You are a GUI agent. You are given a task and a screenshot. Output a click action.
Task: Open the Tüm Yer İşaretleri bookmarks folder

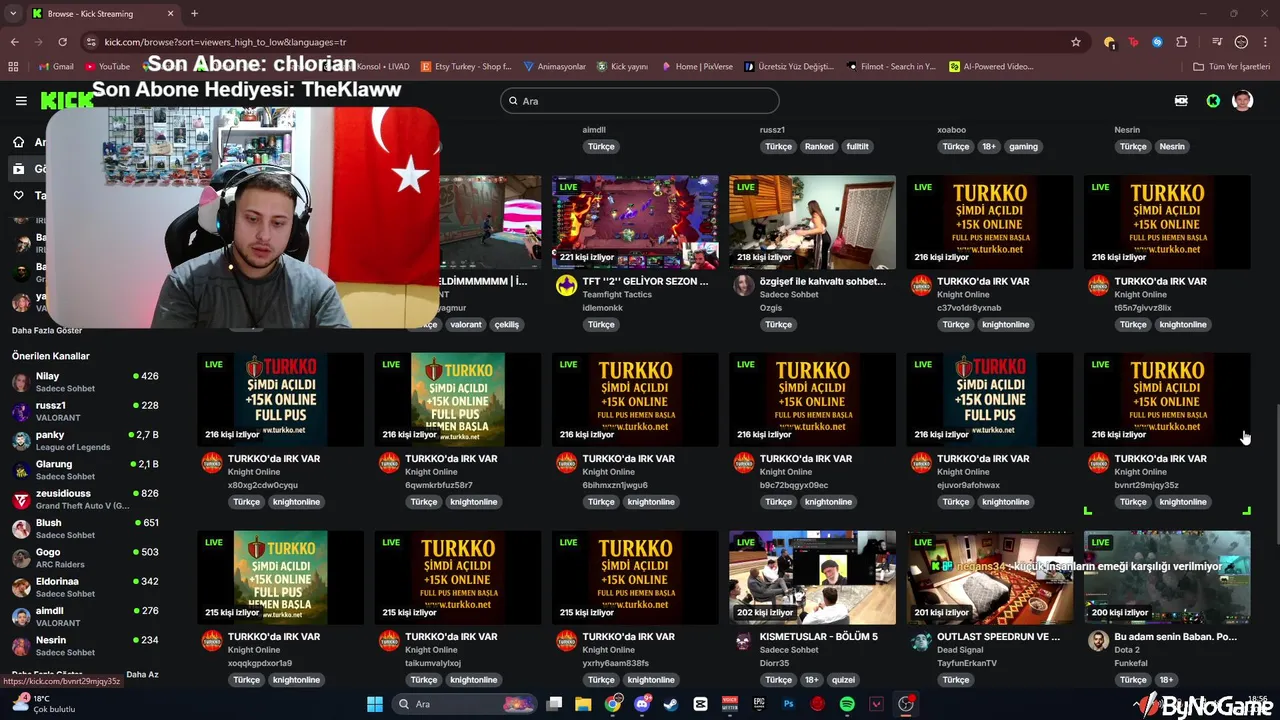tap(1231, 66)
